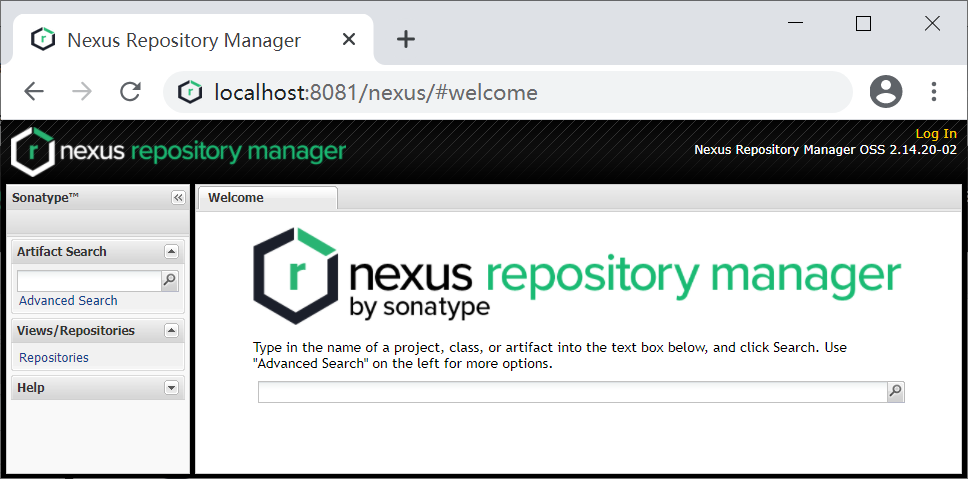Screen dimensions: 968x479
Task: Collapse the Views/Repositories panel
Action: (171, 331)
